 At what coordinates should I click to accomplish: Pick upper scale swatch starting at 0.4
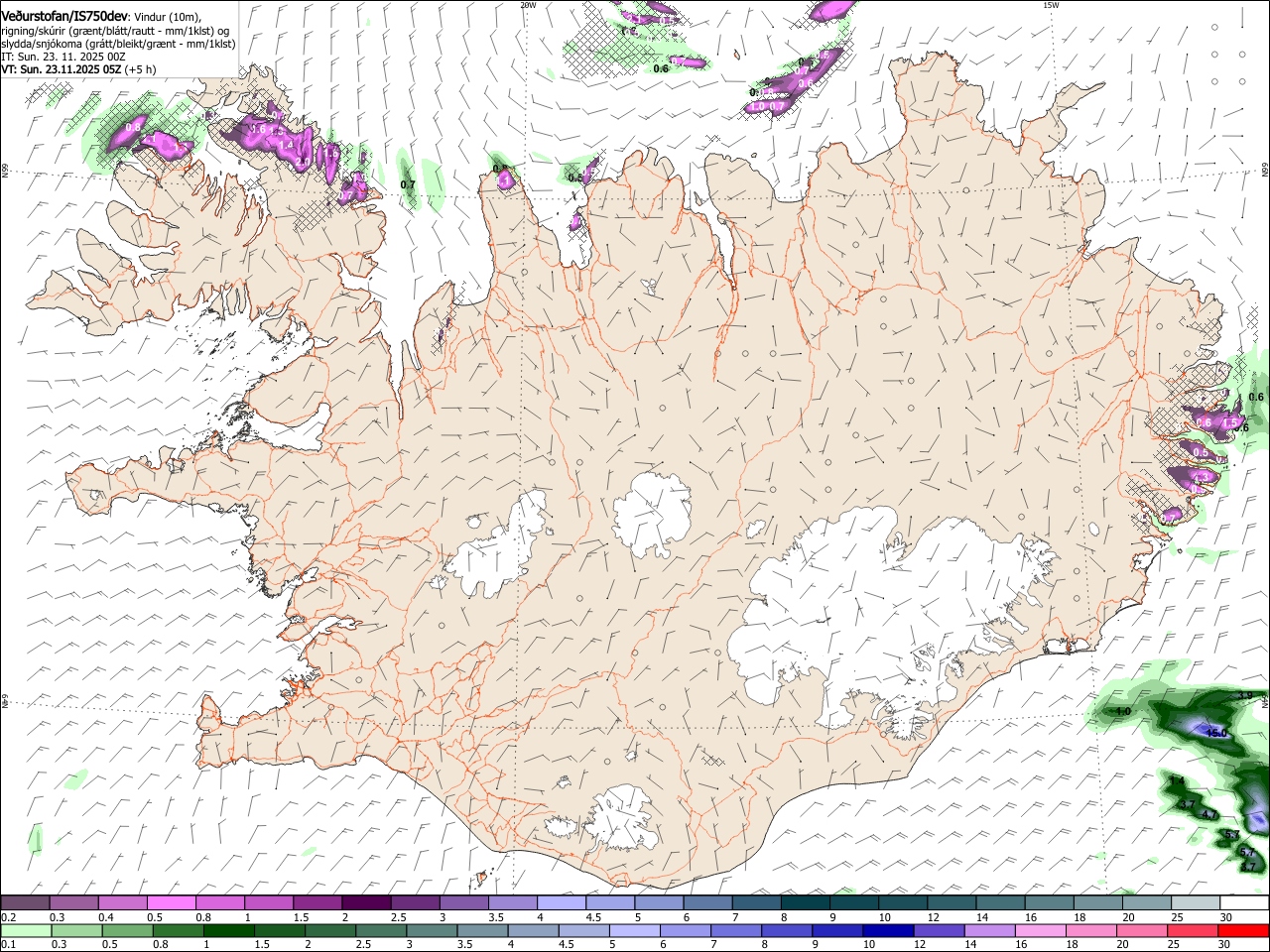[x=123, y=903]
